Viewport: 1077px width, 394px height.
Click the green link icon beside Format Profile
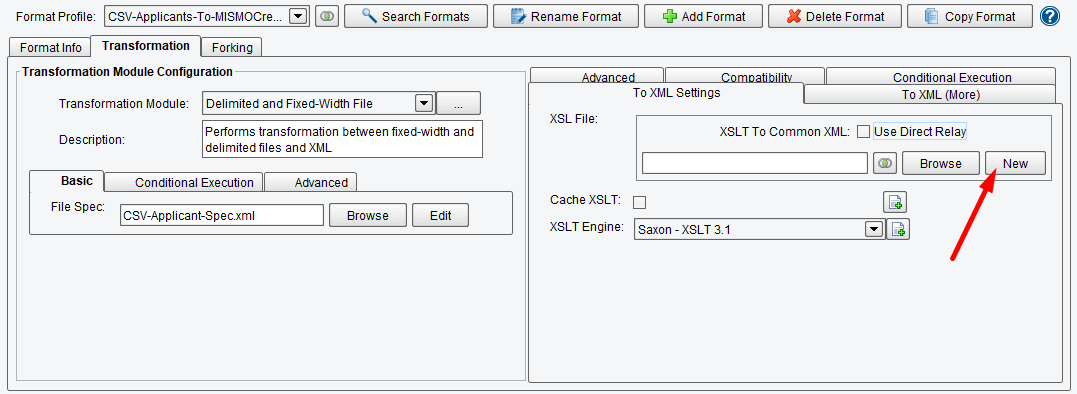(x=327, y=16)
